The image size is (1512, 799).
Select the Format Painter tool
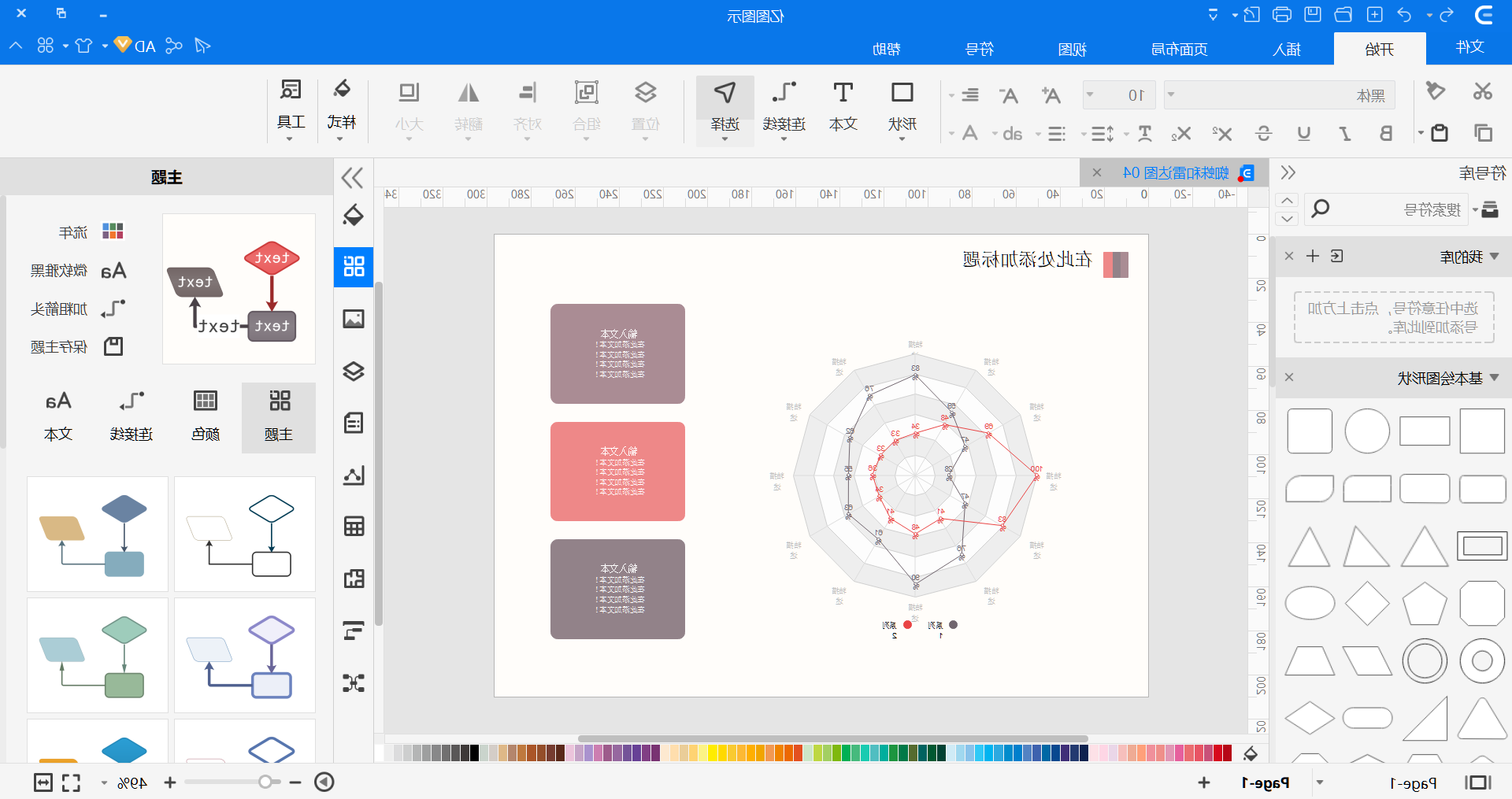pos(1436,91)
